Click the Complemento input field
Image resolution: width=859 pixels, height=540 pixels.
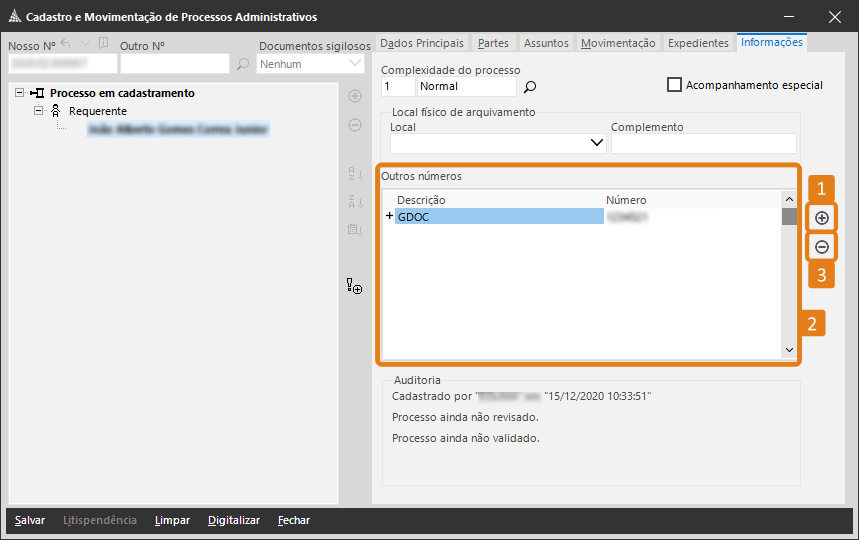pyautogui.click(x=703, y=143)
